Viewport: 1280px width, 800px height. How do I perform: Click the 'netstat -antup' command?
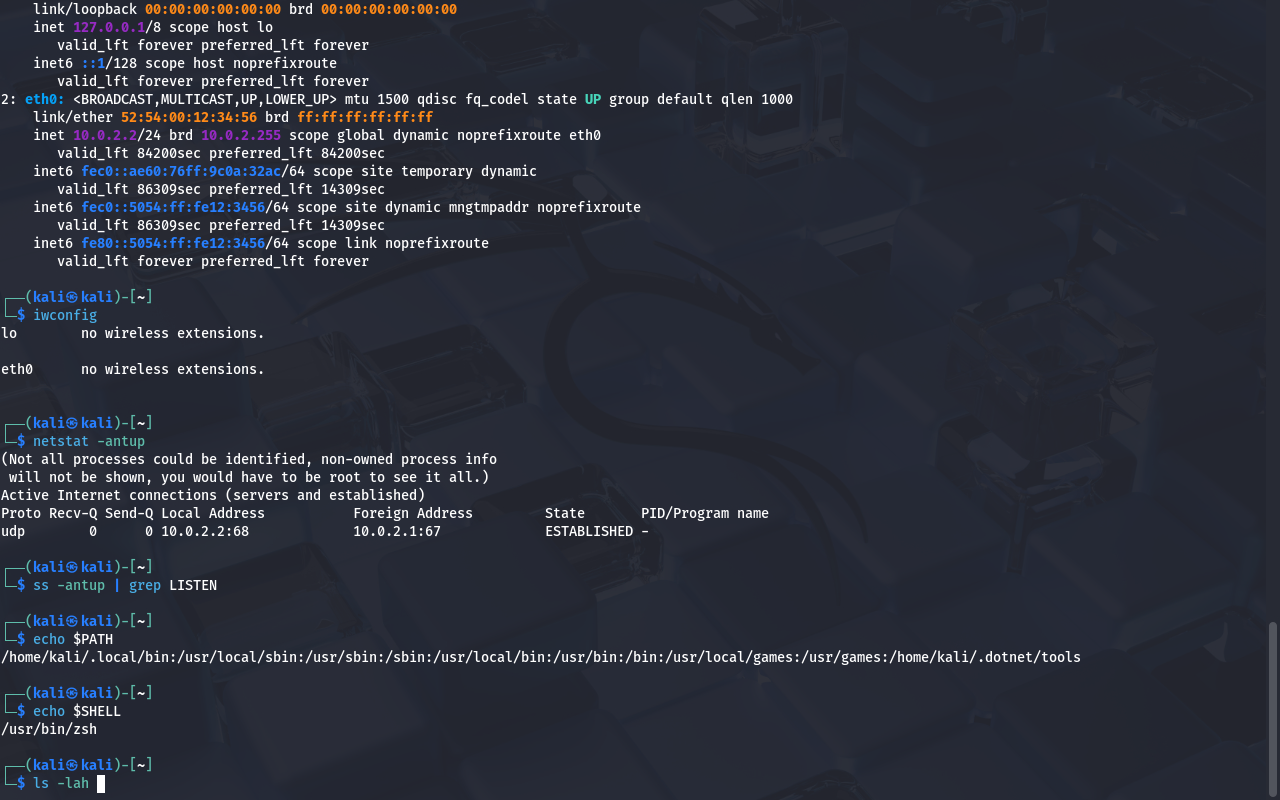(x=89, y=441)
